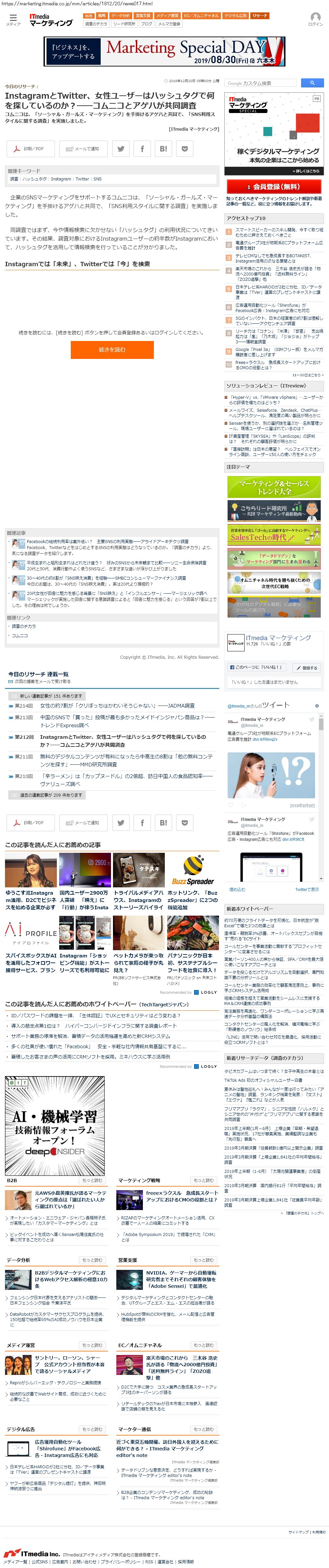
Task: Open the SalesTechの時代 banner
Action: (274, 535)
